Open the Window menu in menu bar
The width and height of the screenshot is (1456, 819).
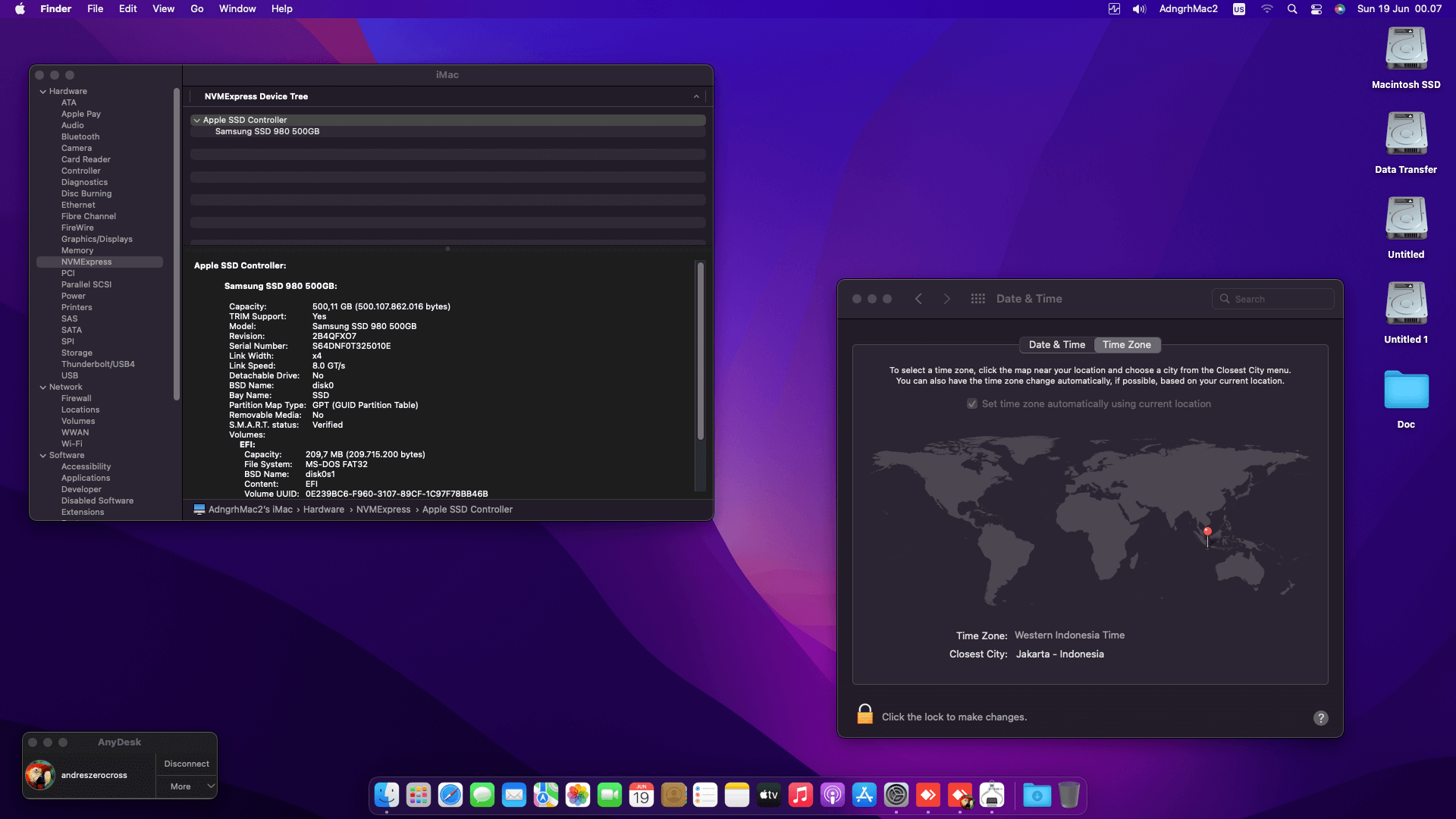coord(237,9)
